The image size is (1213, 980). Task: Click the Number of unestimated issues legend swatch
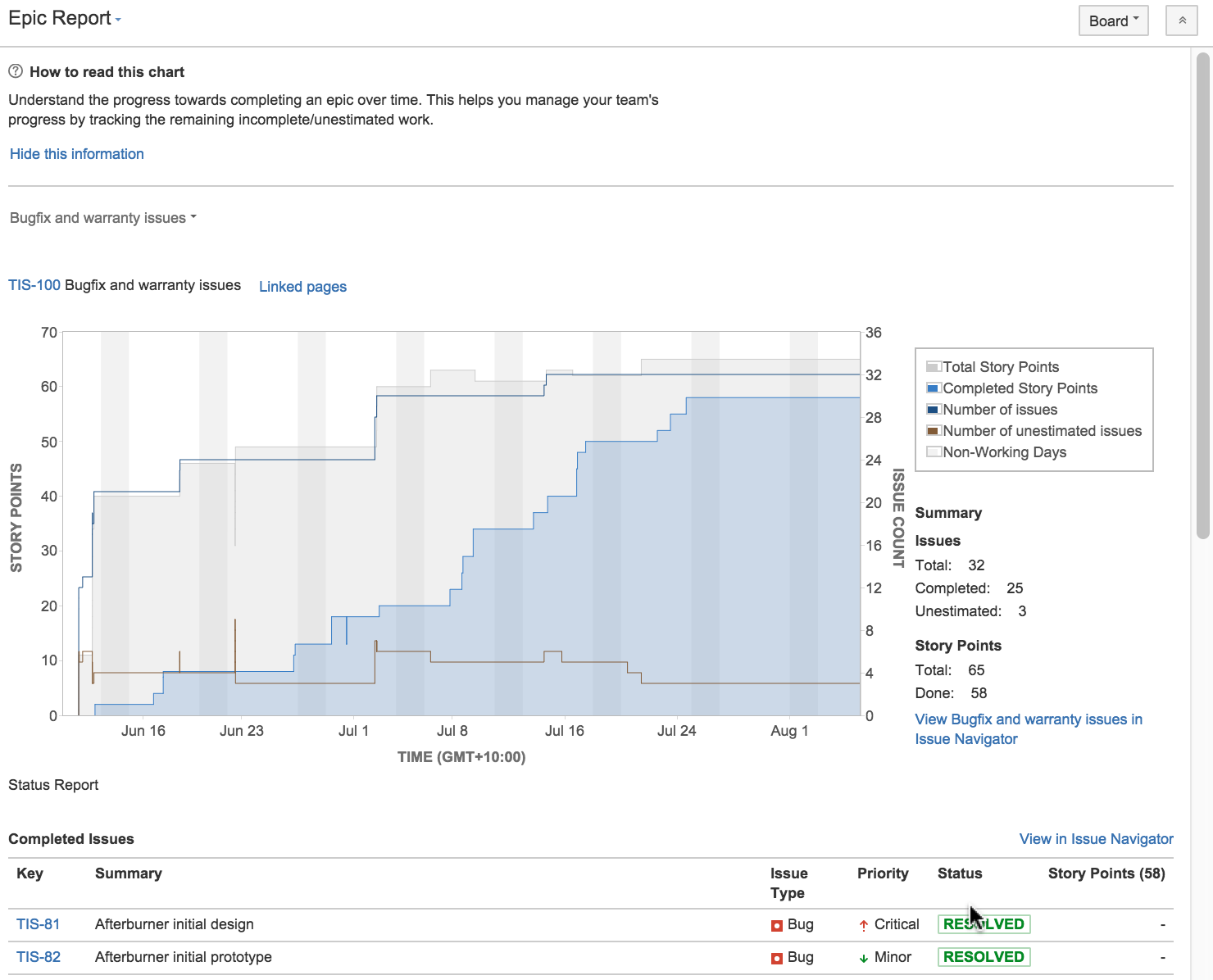click(x=933, y=431)
